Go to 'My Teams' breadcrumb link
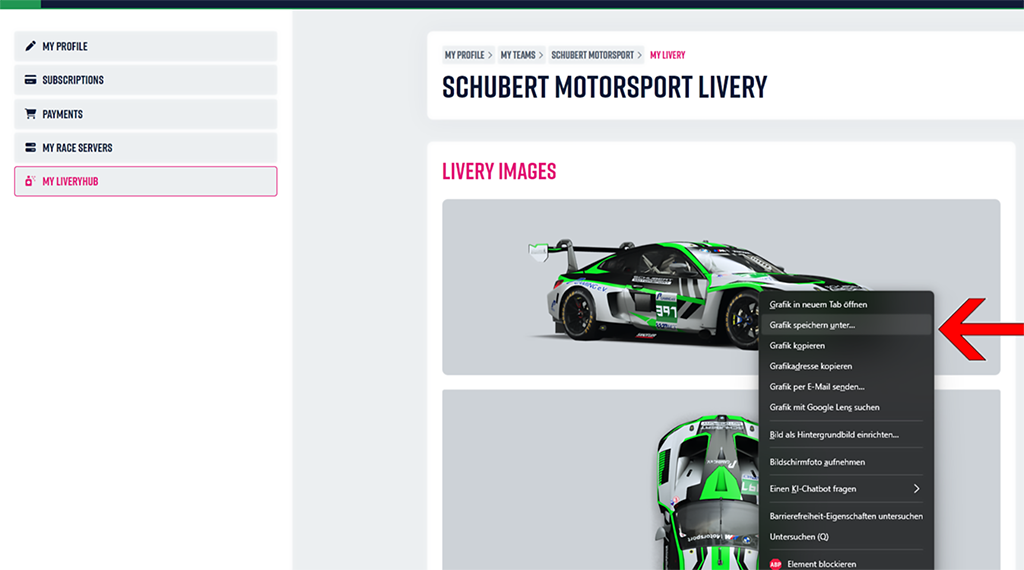The width and height of the screenshot is (1024, 570). pyautogui.click(x=518, y=55)
